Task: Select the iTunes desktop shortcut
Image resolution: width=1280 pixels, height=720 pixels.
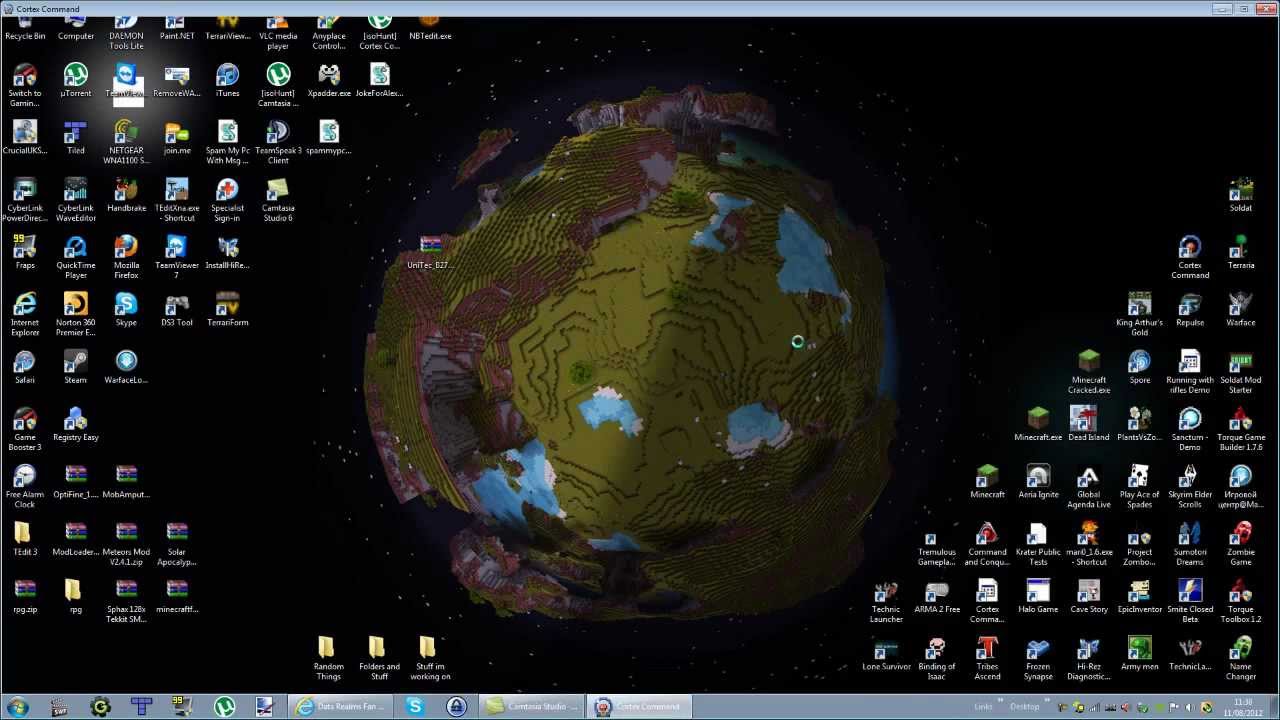Action: tap(228, 80)
